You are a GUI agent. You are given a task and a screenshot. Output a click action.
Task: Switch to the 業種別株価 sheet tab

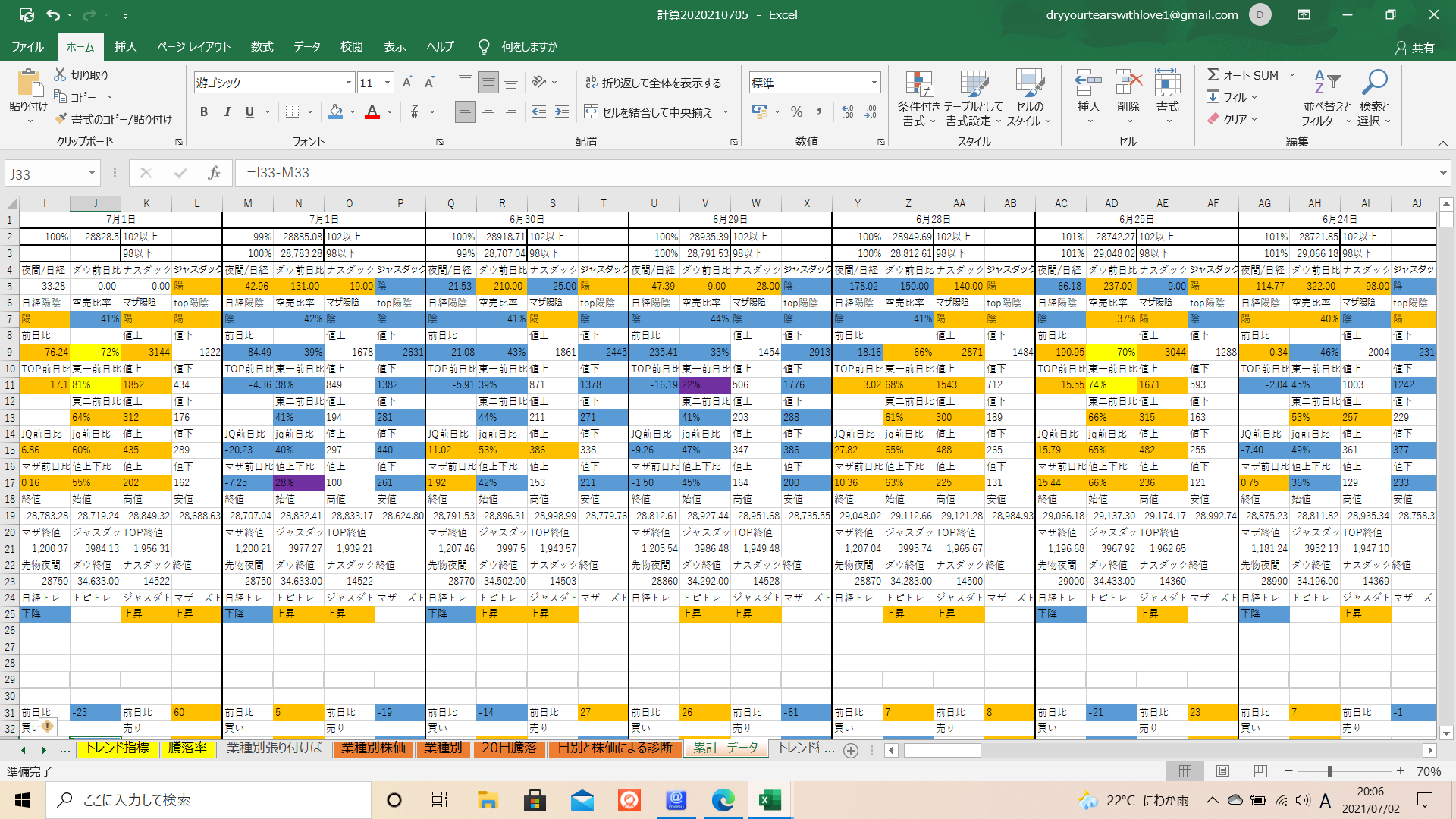pos(373,748)
